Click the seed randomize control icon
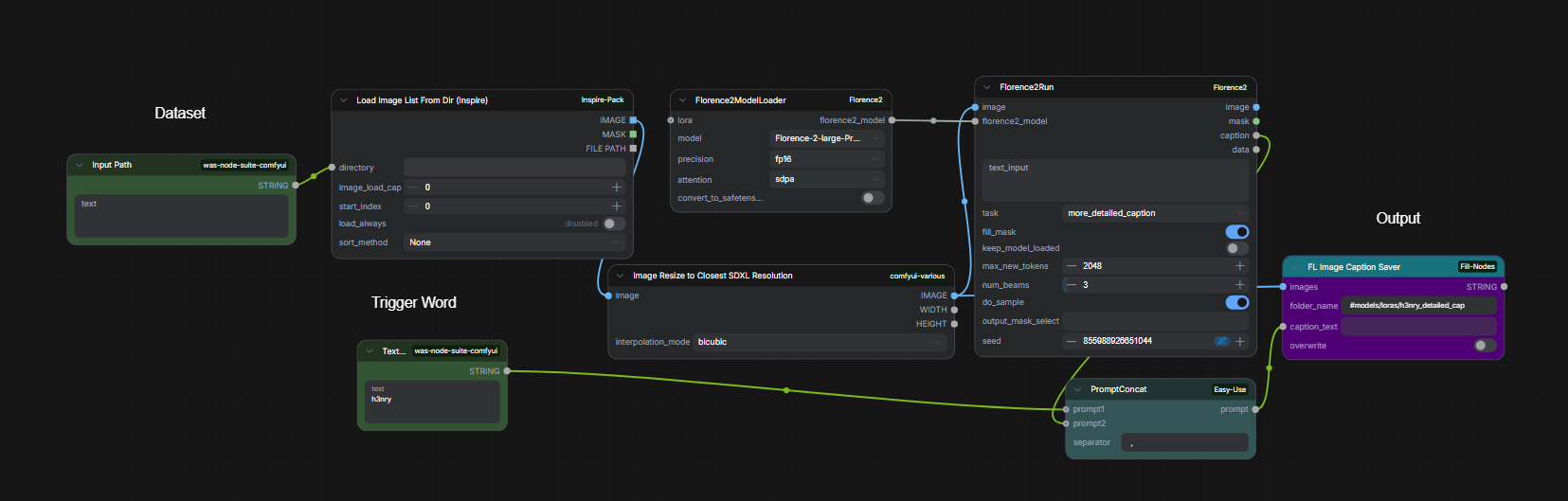1568x501 pixels. pos(1222,341)
